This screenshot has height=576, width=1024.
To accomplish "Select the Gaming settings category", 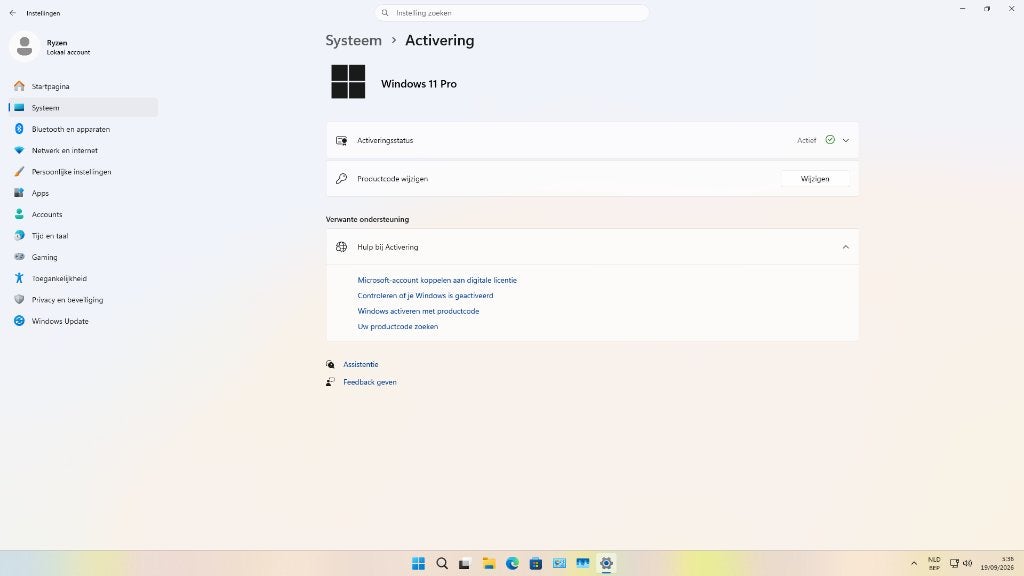I will click(x=83, y=257).
